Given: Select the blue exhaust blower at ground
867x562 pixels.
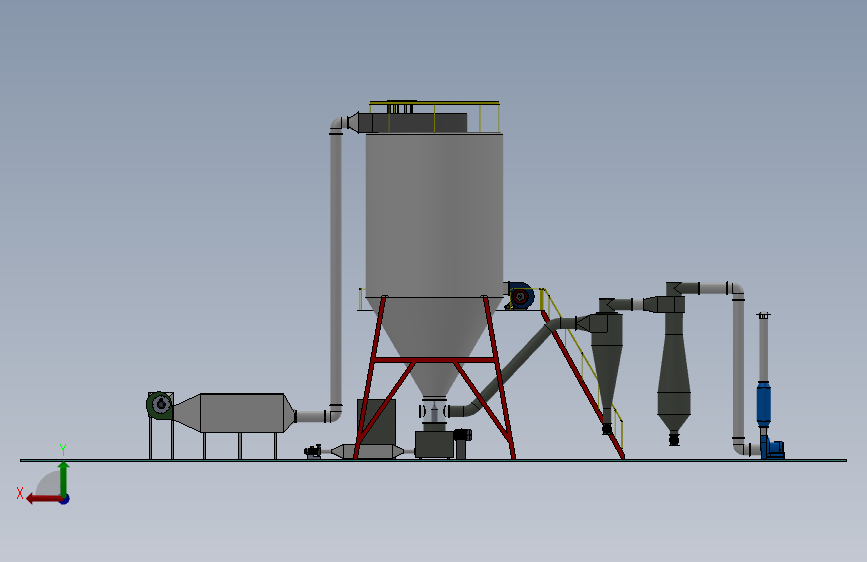Looking at the screenshot, I should pos(772,447).
